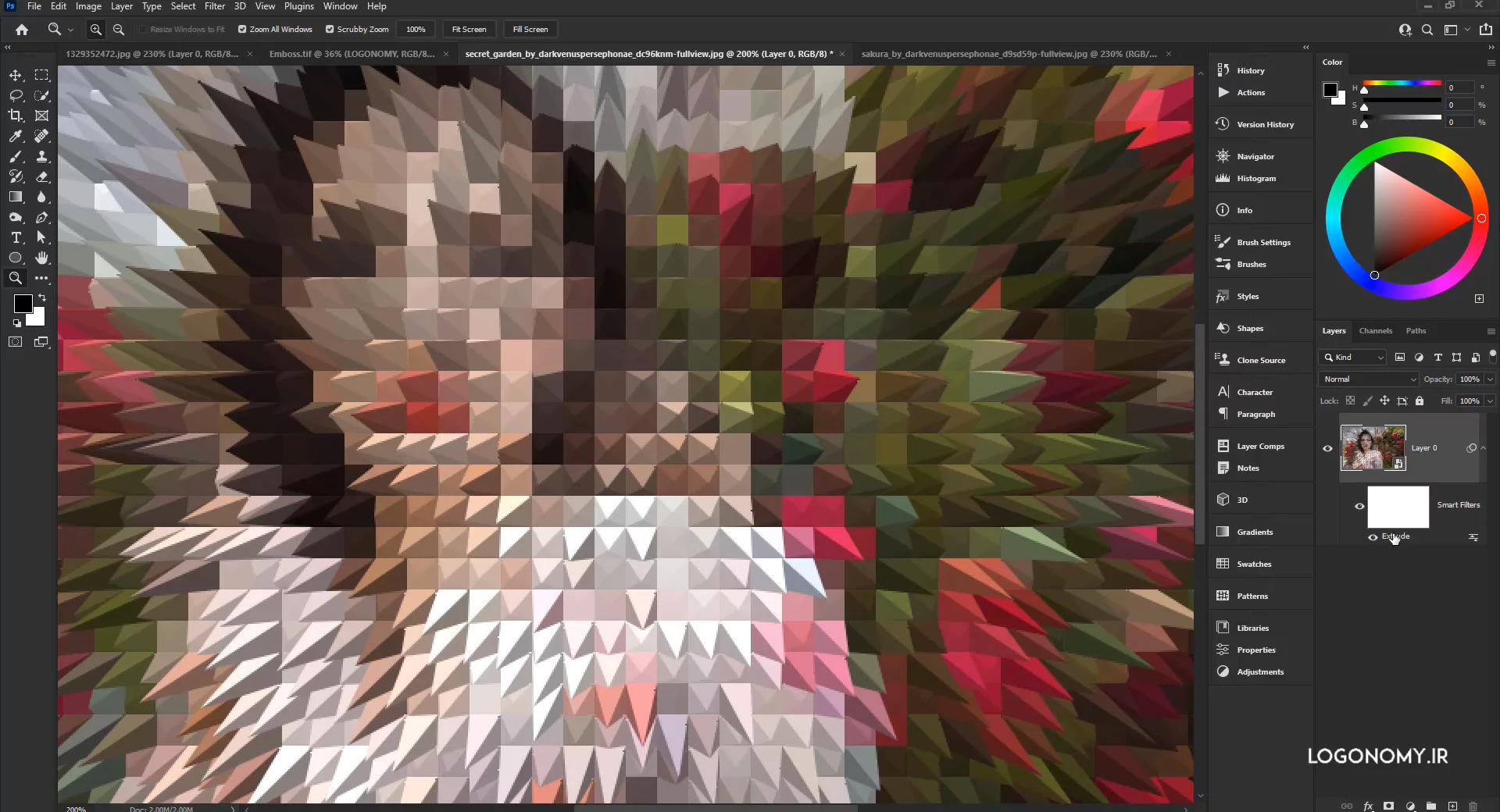Select the Lasso tool
1500x812 pixels.
tap(16, 95)
